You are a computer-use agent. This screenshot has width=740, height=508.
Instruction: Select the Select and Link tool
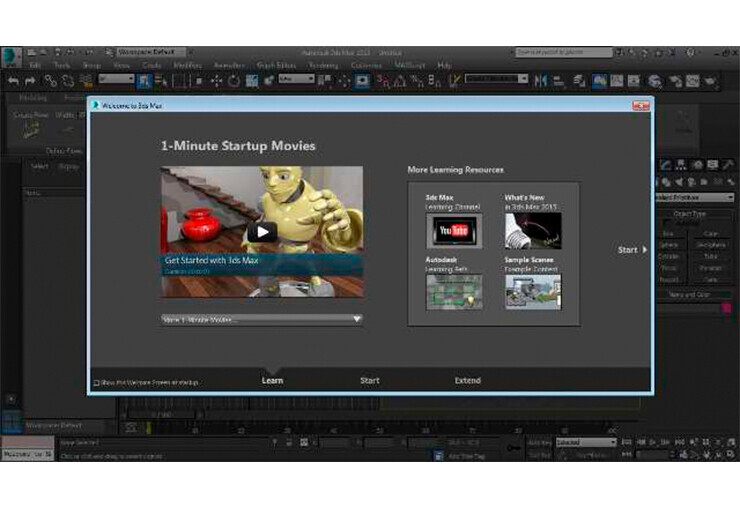(x=50, y=81)
